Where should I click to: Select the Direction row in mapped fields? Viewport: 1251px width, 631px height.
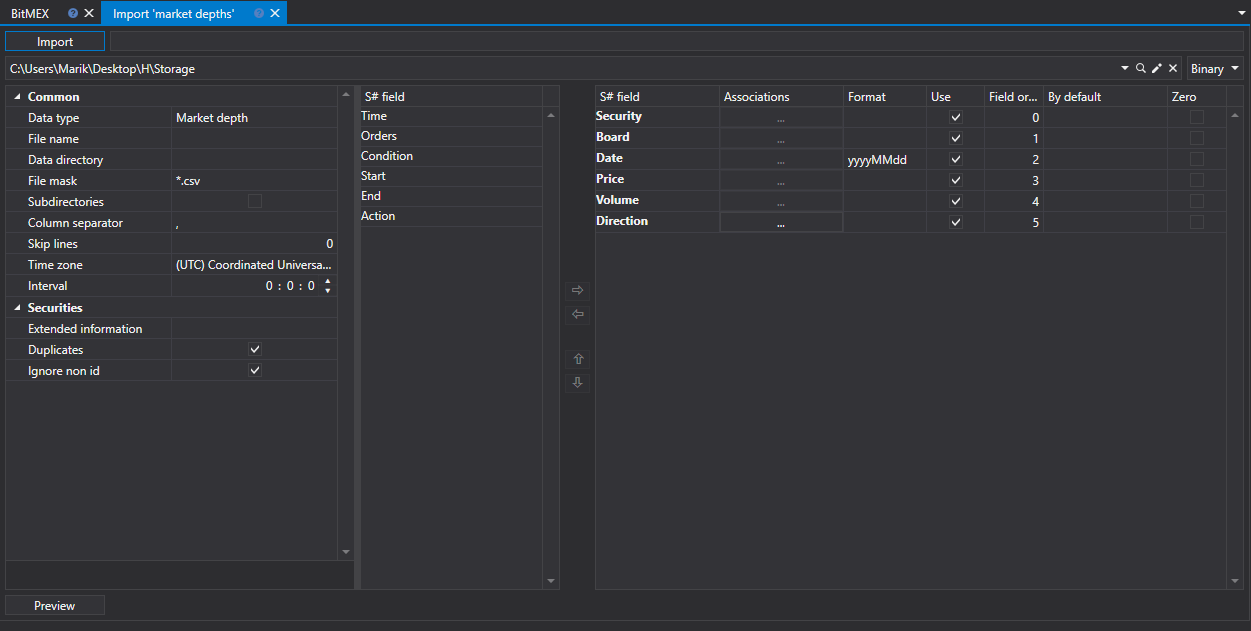pyautogui.click(x=911, y=223)
